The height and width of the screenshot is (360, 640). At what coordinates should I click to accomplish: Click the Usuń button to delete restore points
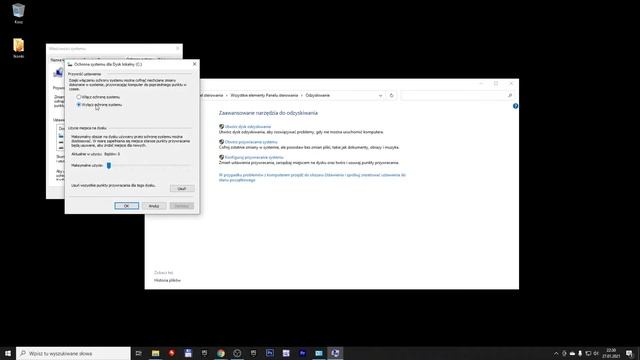tap(182, 189)
